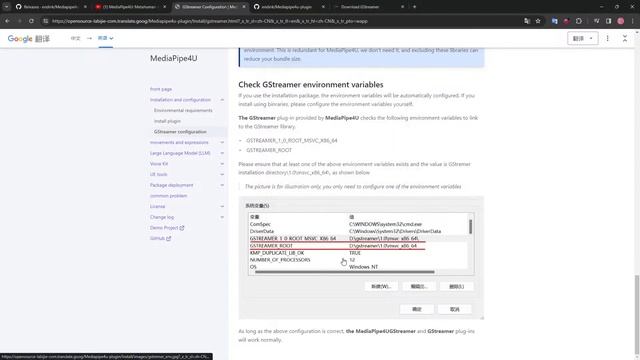
Task: Open Demo Project external link
Action: tap(167, 228)
